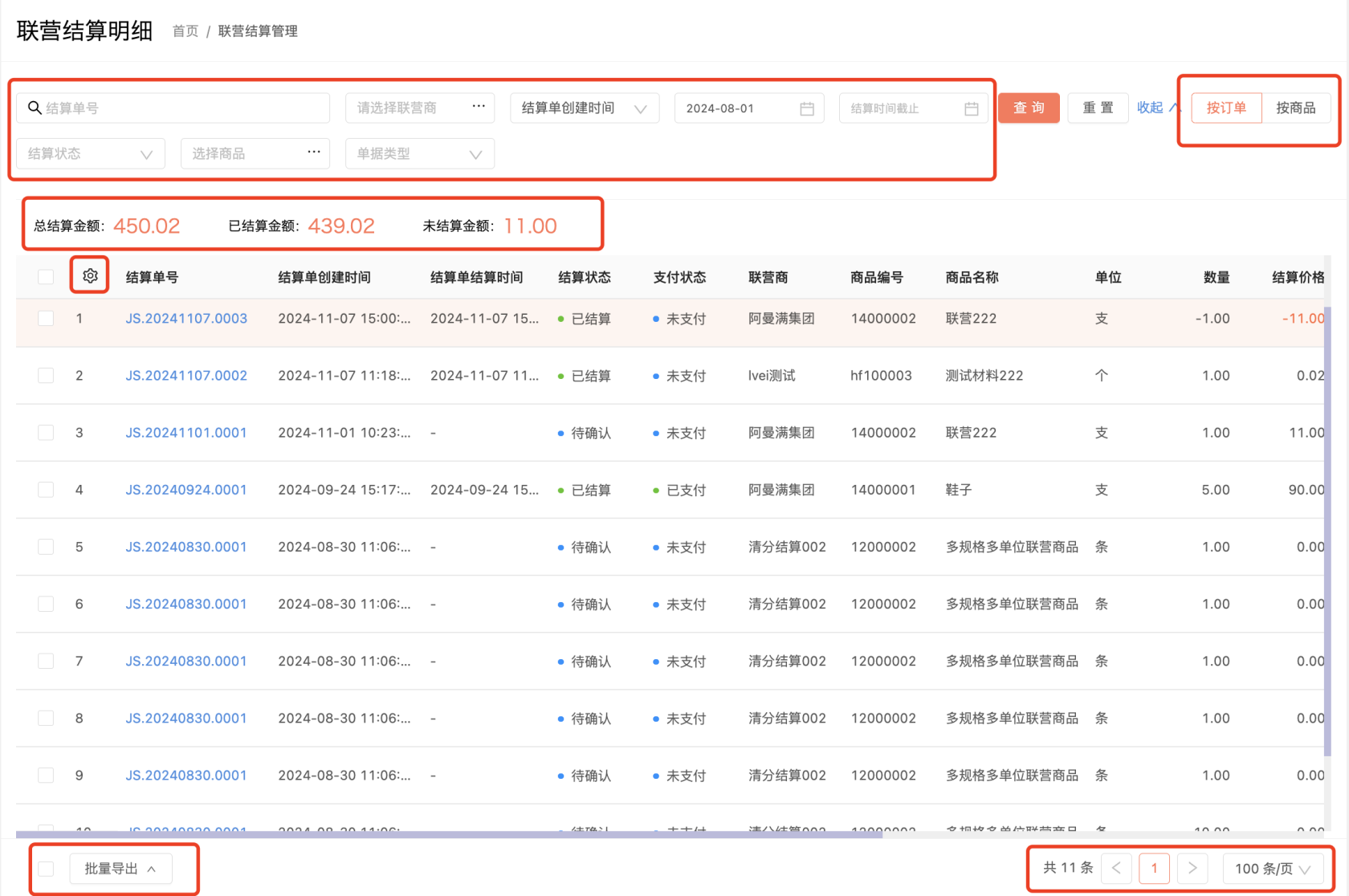Open settlement order JS.20241107.0003
Viewport: 1349px width, 896px height.
pos(186,318)
